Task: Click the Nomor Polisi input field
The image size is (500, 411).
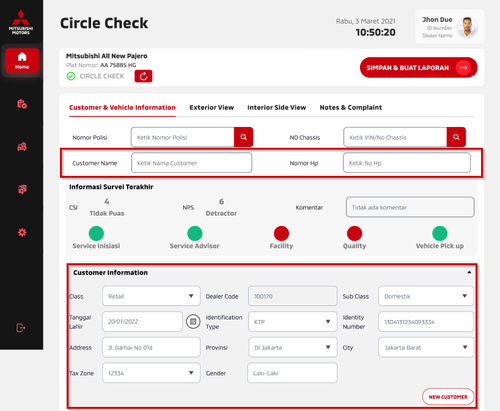Action: pyautogui.click(x=183, y=137)
